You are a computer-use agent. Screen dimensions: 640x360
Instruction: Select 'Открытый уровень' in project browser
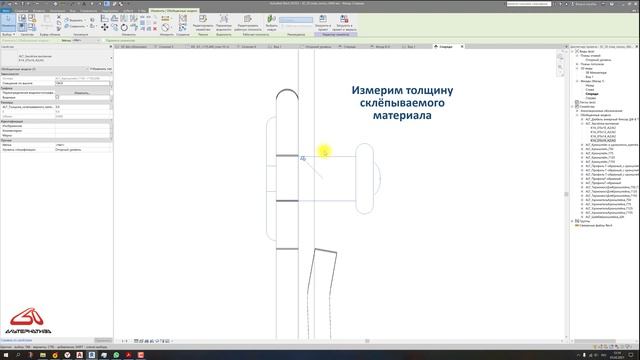click(x=598, y=60)
